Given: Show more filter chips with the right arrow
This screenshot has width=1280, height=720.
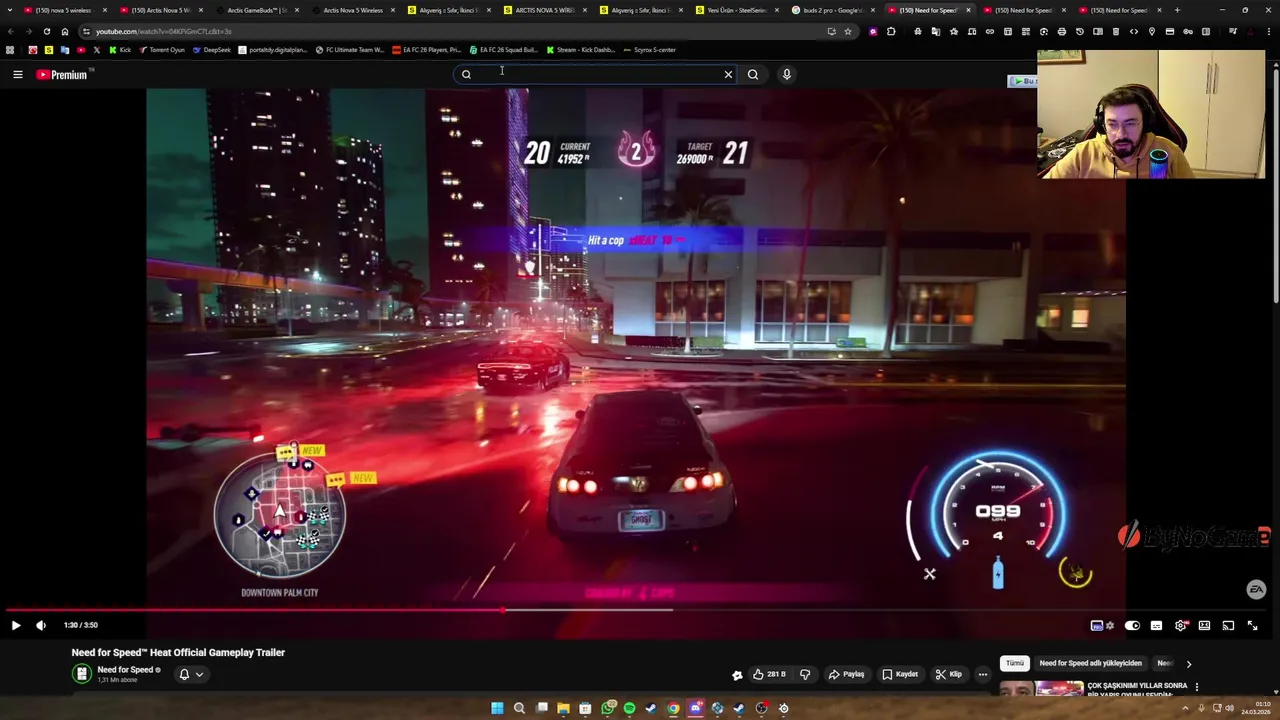Looking at the screenshot, I should (x=1188, y=663).
